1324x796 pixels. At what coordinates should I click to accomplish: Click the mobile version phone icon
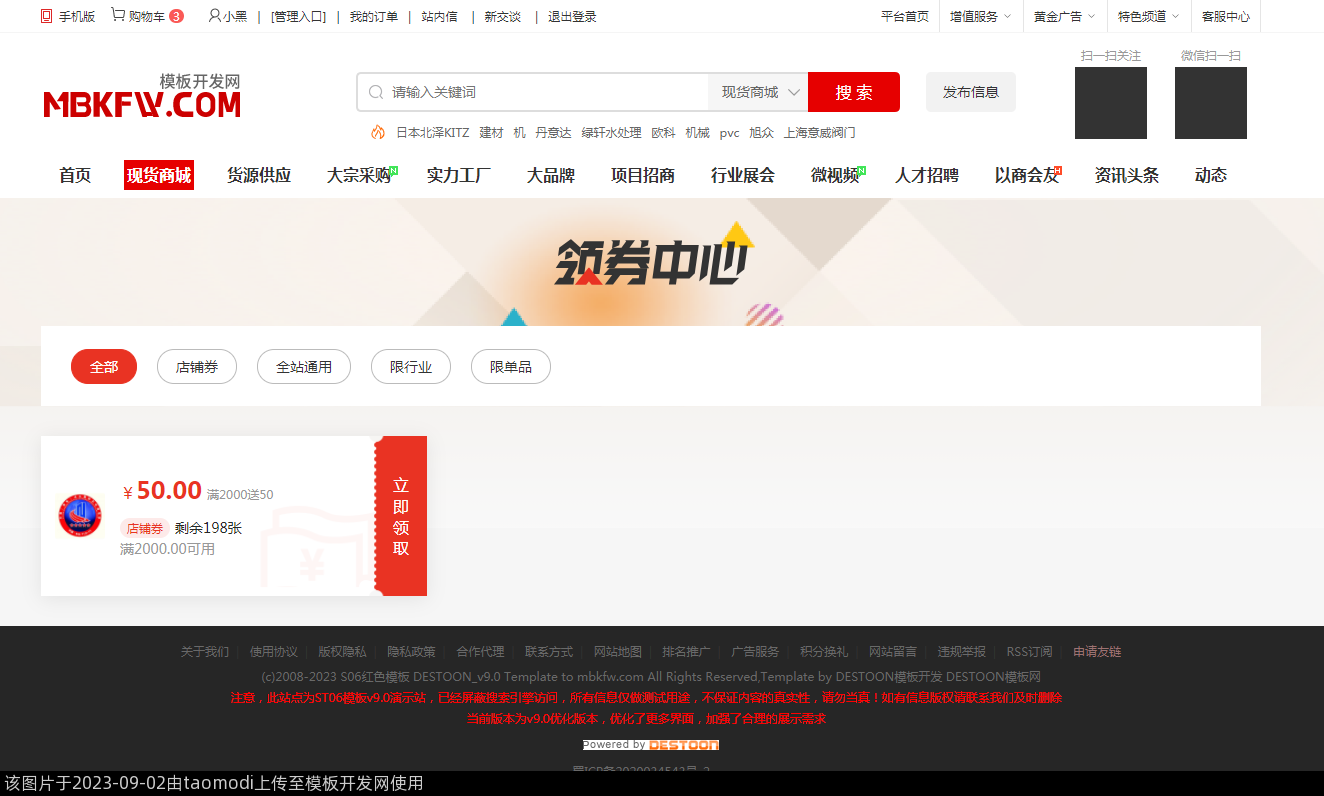(x=46, y=16)
